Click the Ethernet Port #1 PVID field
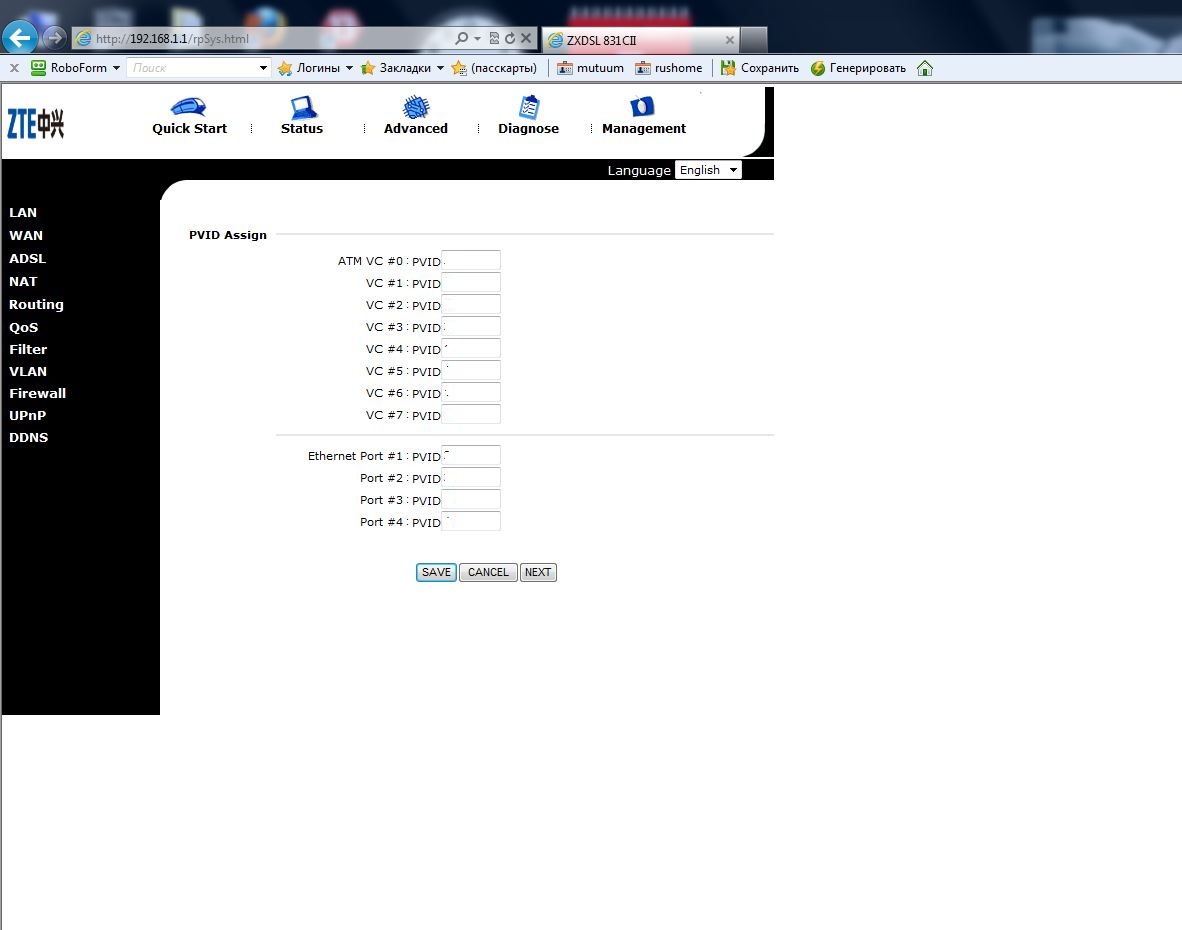Viewport: 1182px width, 930px height. [471, 456]
